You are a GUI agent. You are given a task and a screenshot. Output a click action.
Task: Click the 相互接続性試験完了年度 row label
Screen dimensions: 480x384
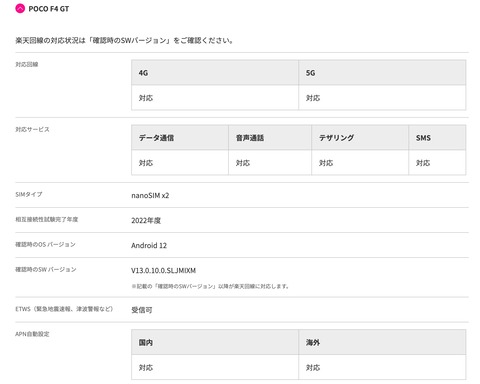(x=47, y=219)
